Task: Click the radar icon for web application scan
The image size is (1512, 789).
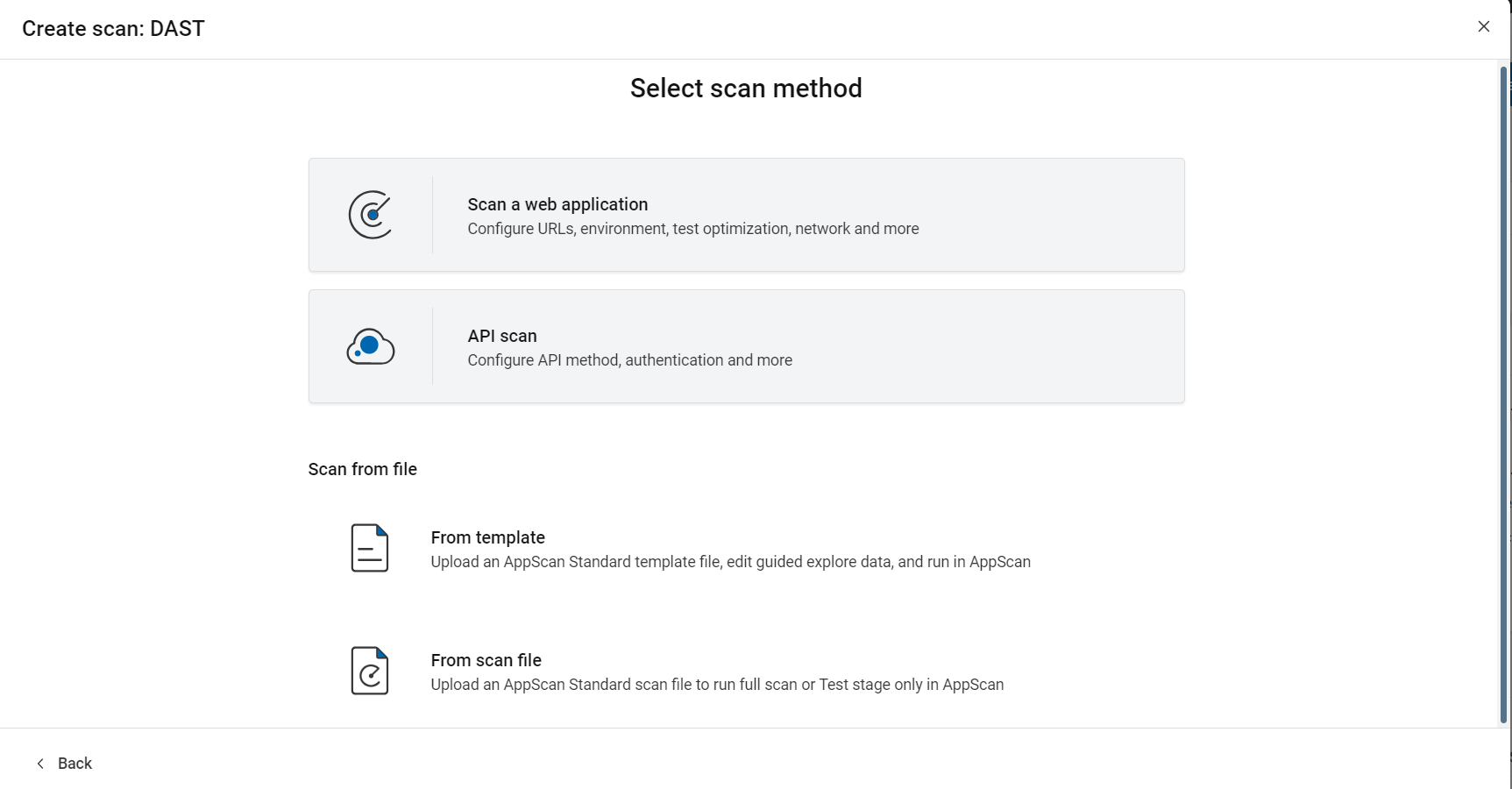Action: pyautogui.click(x=371, y=215)
